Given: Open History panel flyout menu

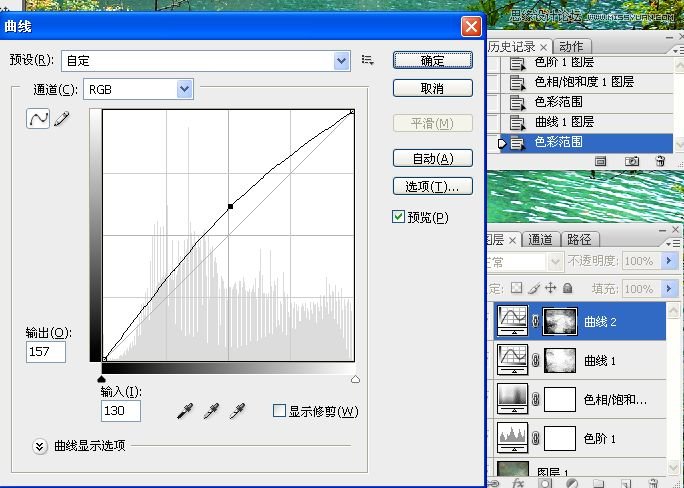Looking at the screenshot, I should coord(679,51).
